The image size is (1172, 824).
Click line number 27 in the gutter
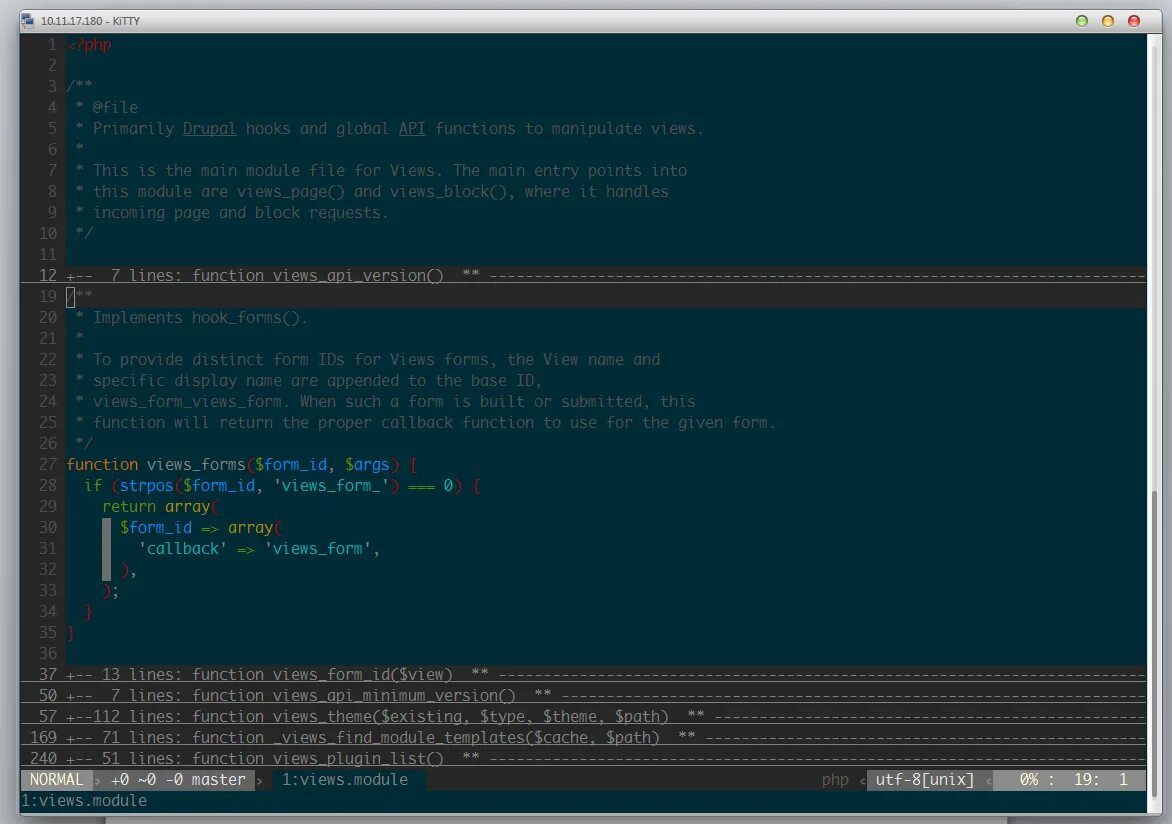point(48,464)
